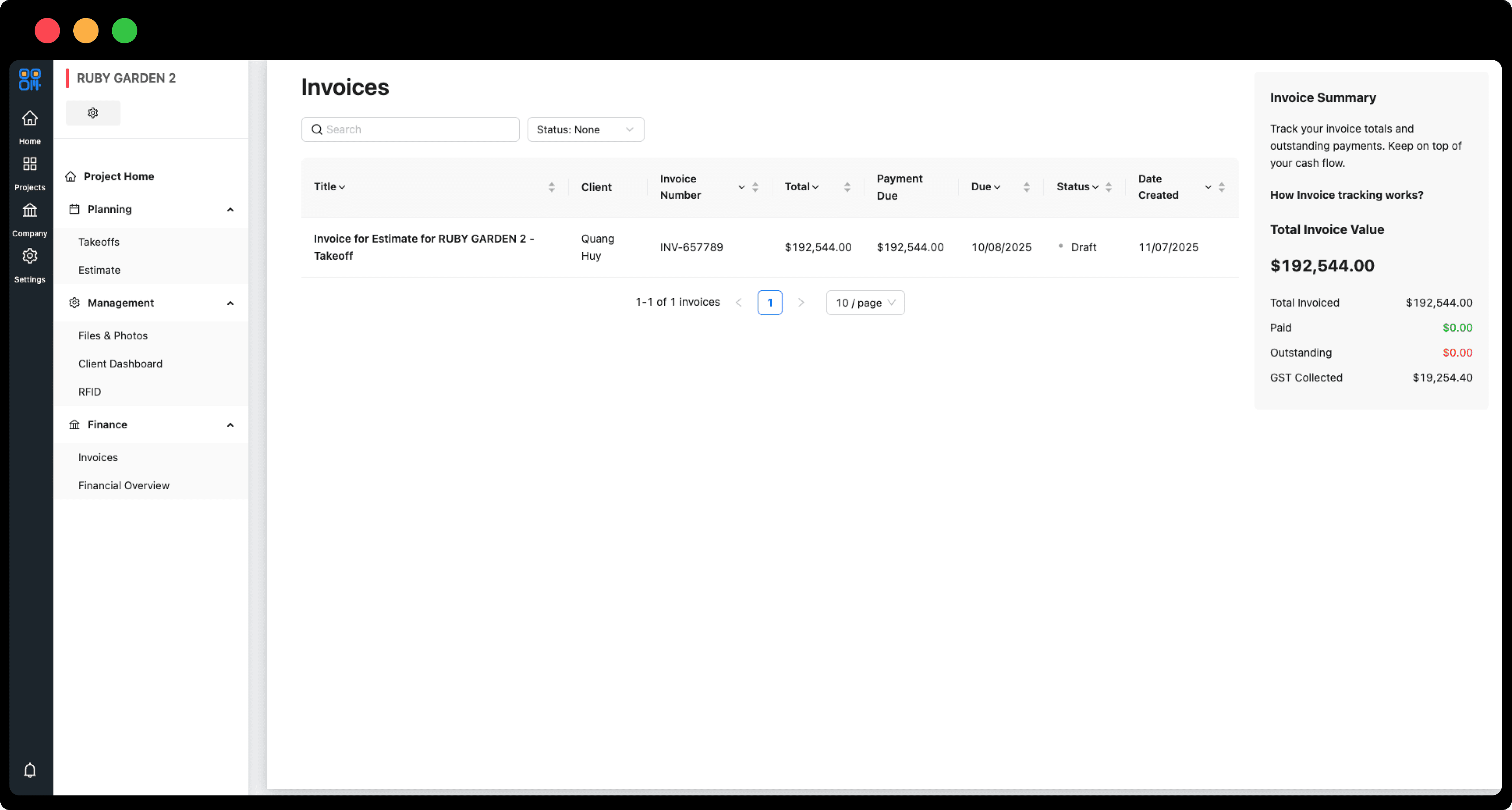Open Files & Photos
Image resolution: width=1512 pixels, height=810 pixels.
[x=113, y=335]
